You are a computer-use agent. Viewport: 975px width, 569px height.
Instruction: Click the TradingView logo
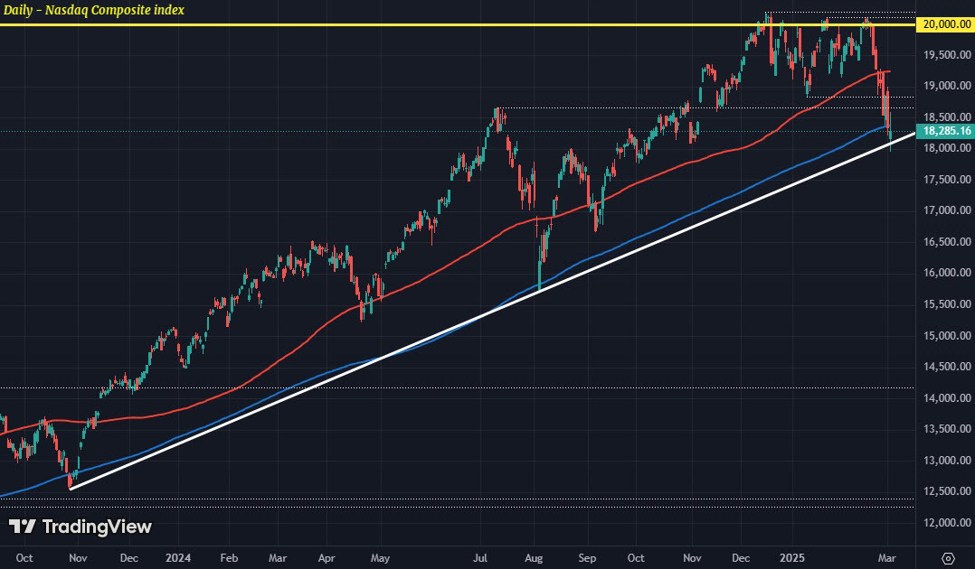[80, 526]
